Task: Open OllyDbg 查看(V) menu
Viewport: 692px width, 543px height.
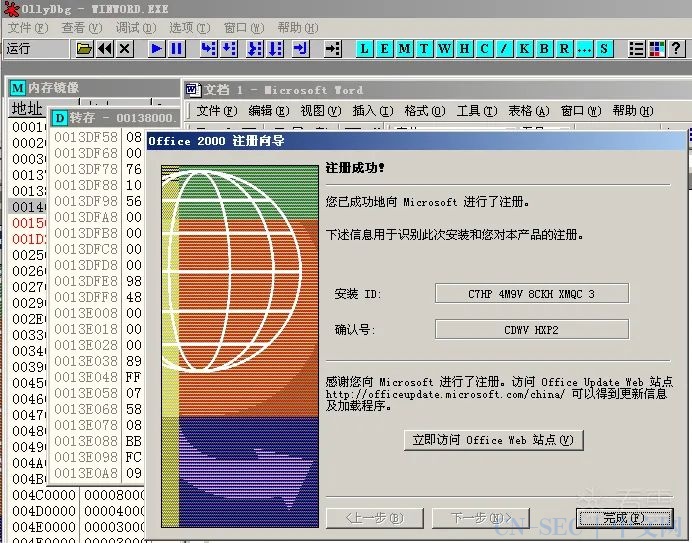Action: coord(82,28)
